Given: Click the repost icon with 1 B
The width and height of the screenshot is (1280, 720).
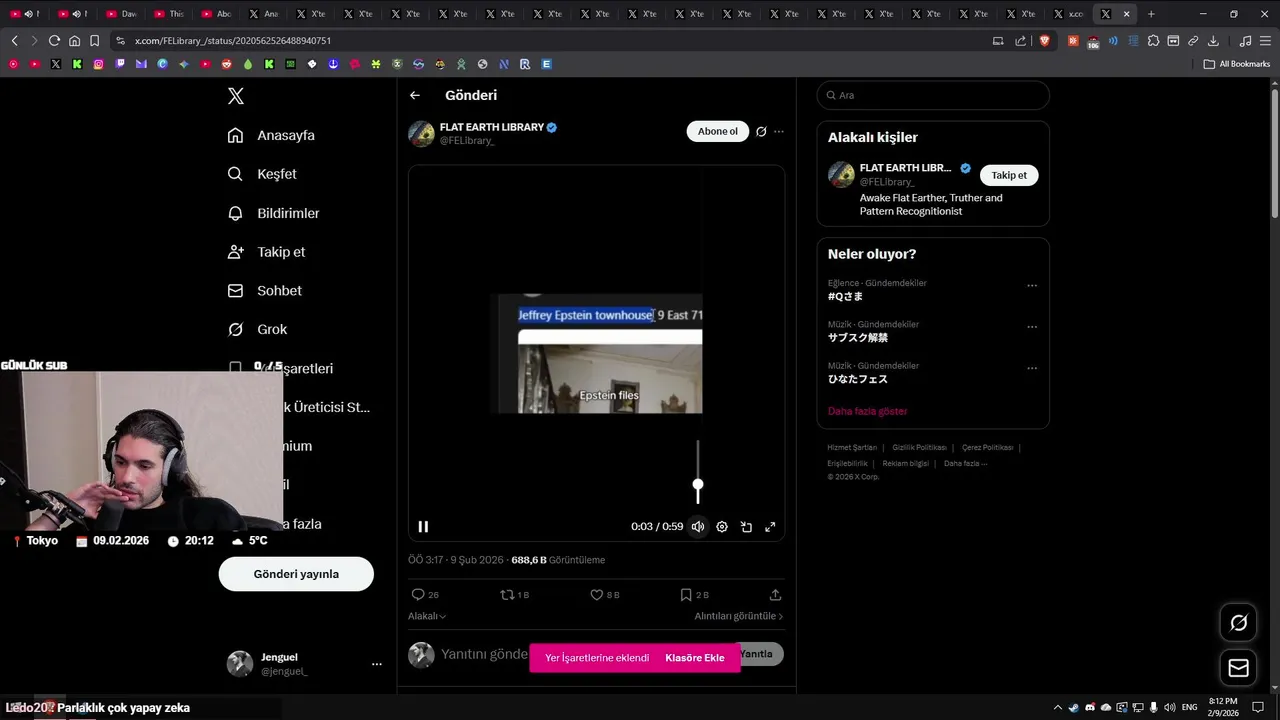Looking at the screenshot, I should click(507, 594).
